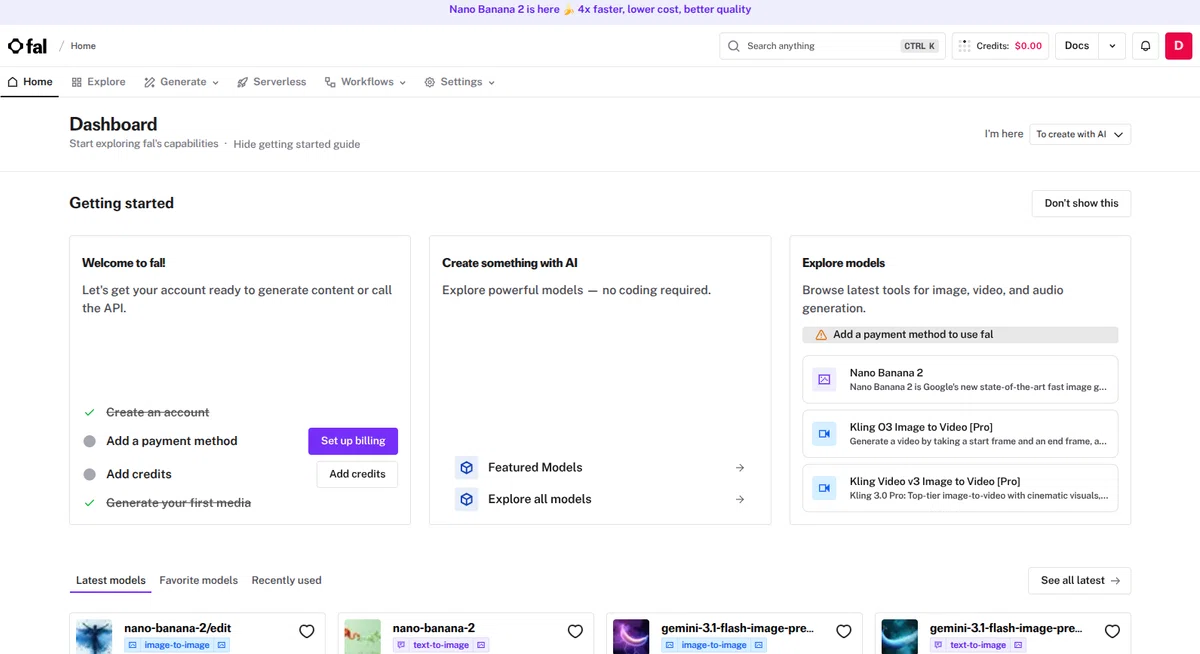Screen dimensions: 1200x654
Task: Click 'Generate your first media' checkmark
Action: tap(90, 503)
